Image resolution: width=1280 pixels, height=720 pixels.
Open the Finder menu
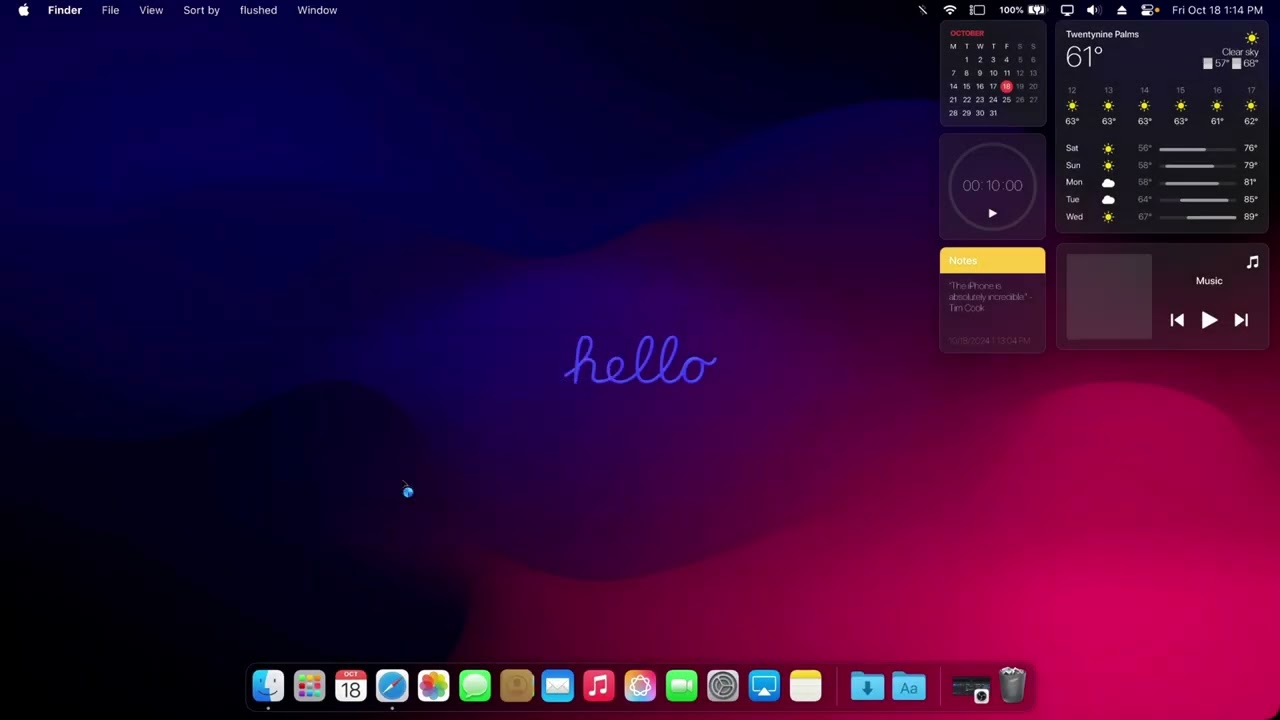point(65,10)
